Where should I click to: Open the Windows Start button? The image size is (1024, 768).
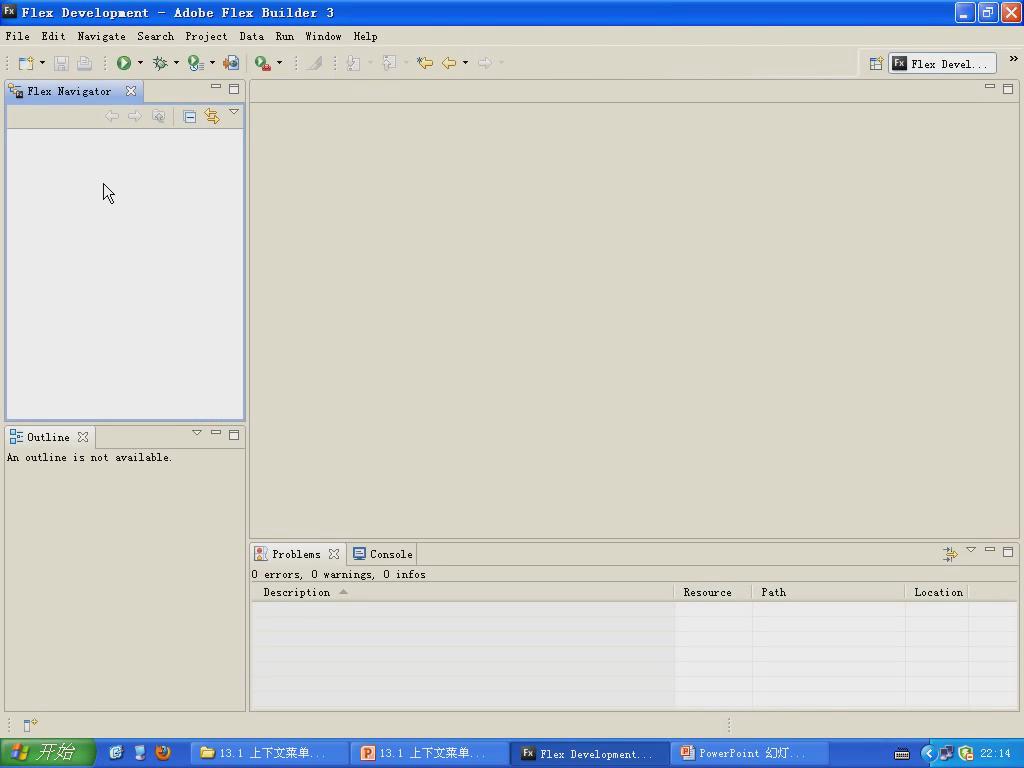[x=48, y=753]
